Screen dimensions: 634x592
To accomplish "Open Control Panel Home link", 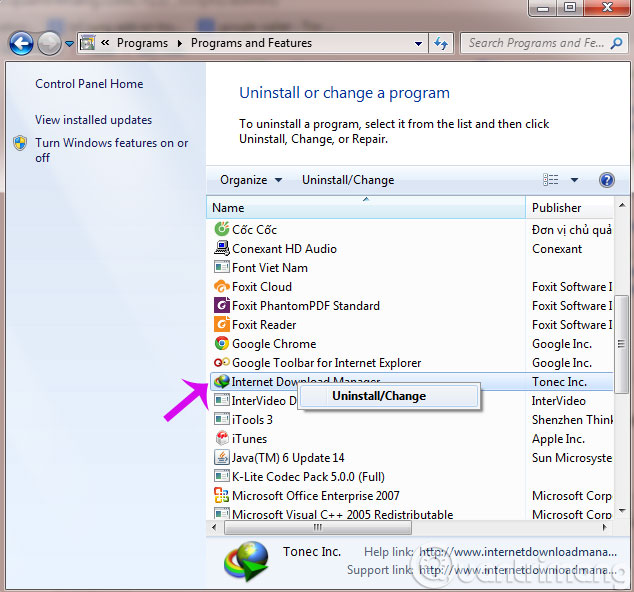I will point(89,84).
